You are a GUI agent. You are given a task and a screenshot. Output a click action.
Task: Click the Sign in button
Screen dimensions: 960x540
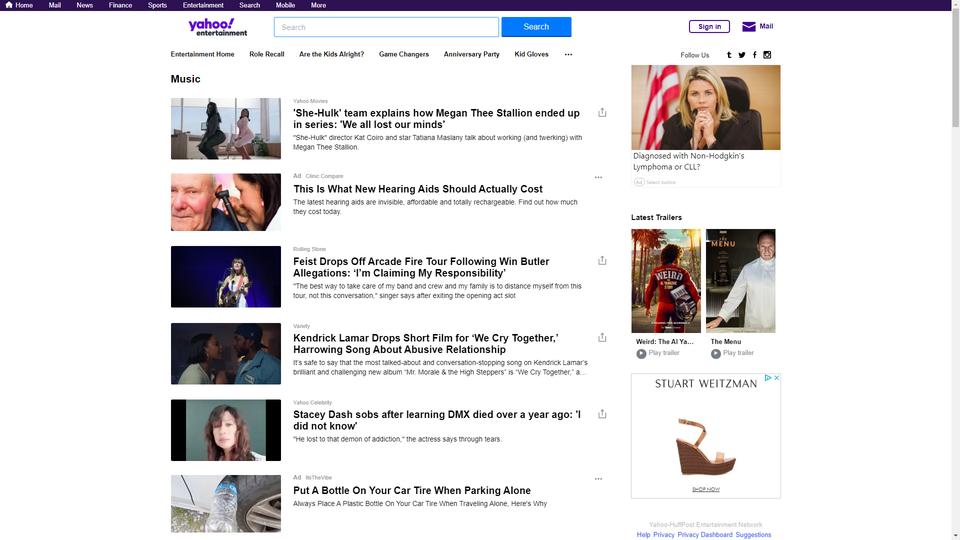709,26
